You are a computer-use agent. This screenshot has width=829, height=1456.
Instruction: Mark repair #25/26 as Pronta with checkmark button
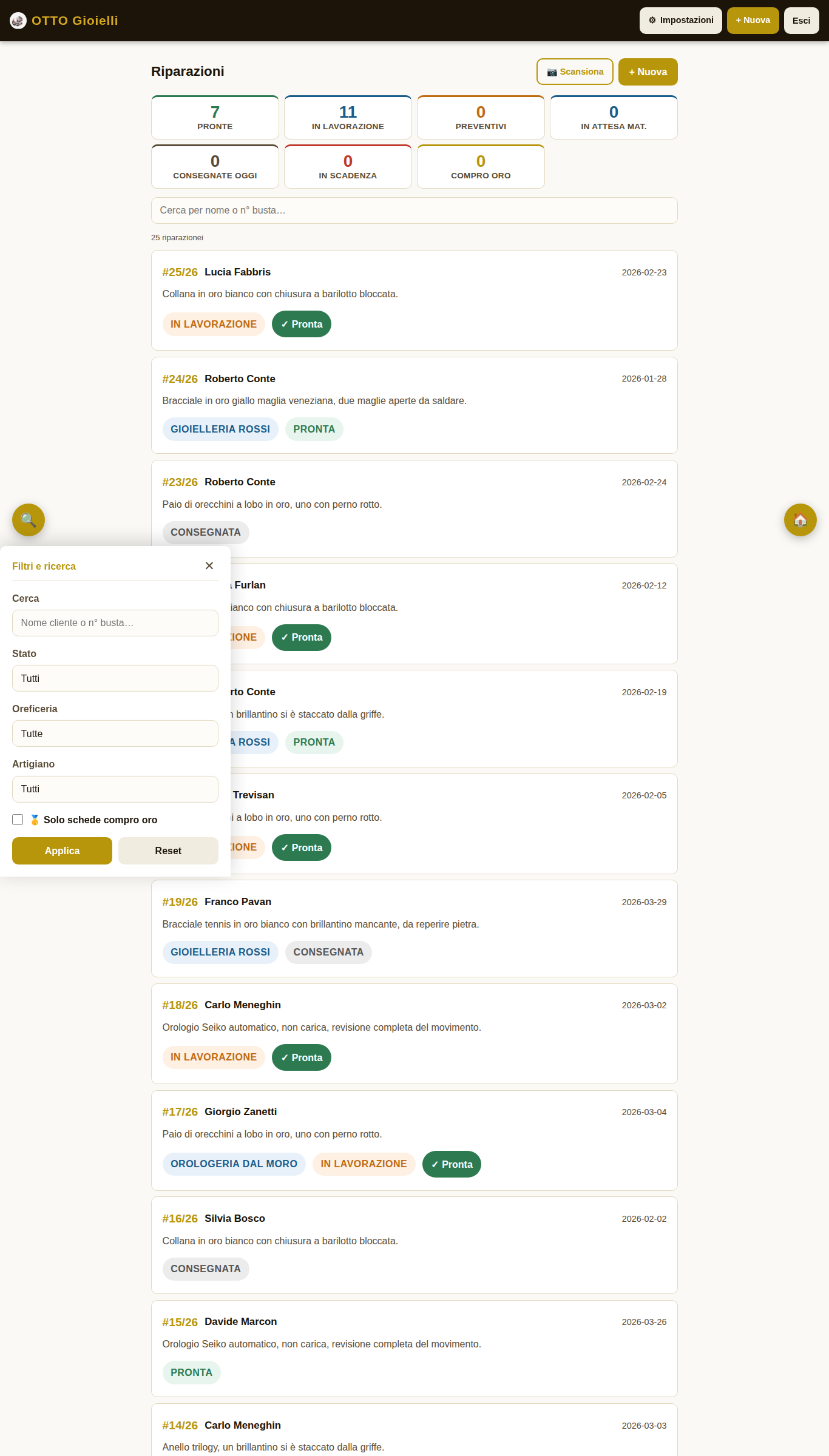point(301,324)
